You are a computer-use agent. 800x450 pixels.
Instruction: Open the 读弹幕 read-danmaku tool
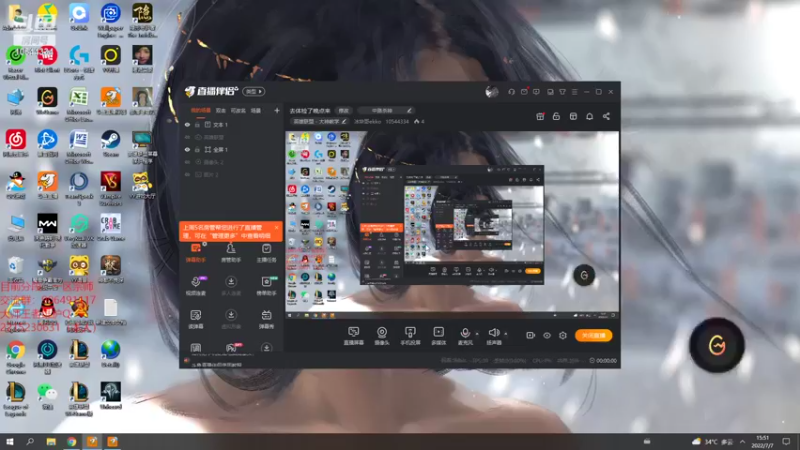click(x=195, y=319)
